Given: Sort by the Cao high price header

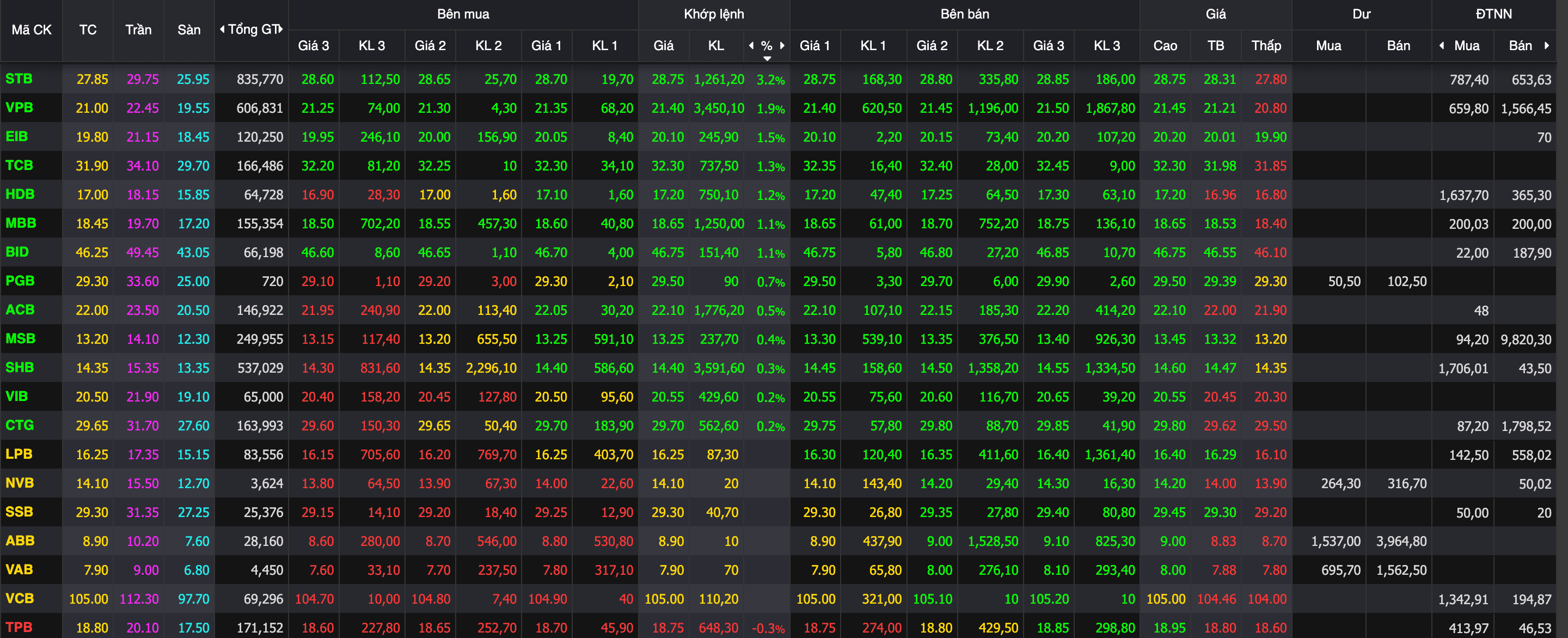Looking at the screenshot, I should pos(1165,46).
